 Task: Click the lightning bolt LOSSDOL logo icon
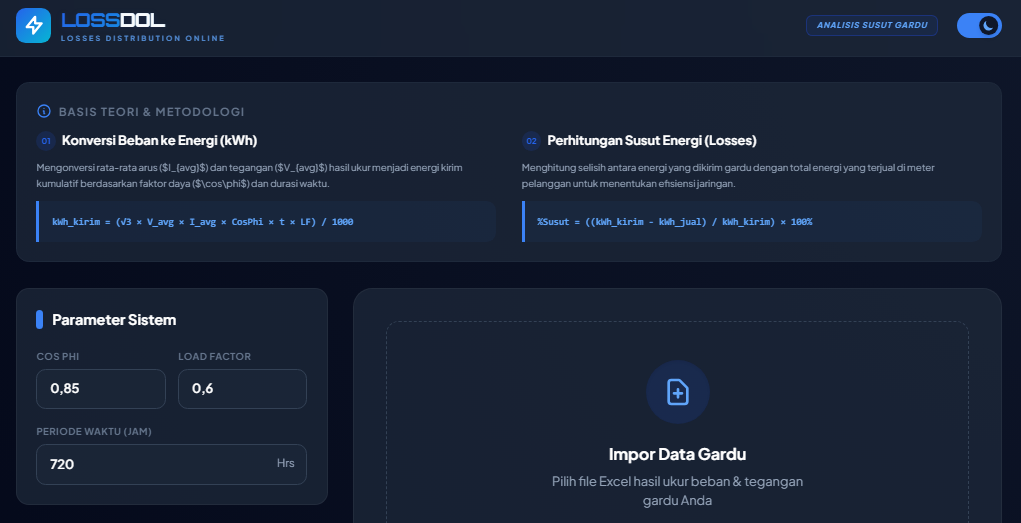pos(33,26)
